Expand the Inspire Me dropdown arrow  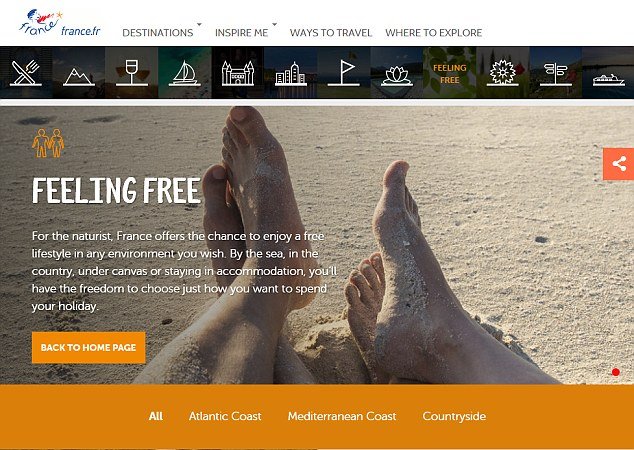tap(275, 25)
